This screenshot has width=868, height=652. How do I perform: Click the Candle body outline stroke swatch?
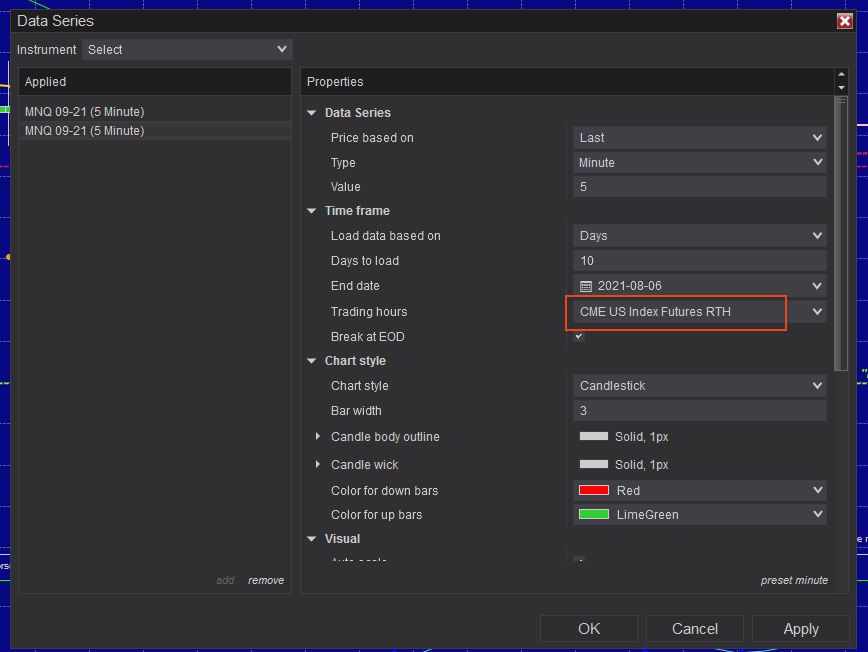(x=593, y=436)
